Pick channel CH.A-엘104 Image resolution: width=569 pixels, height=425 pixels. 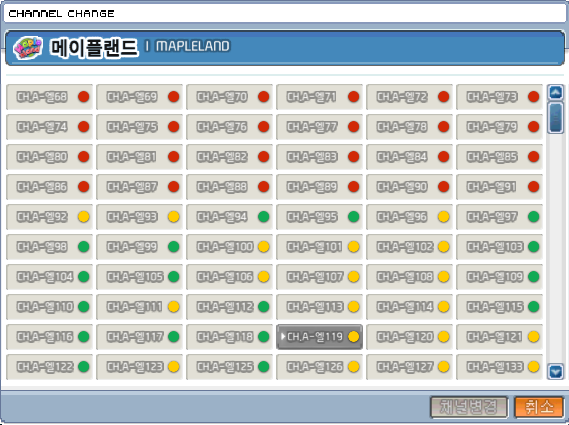49,277
